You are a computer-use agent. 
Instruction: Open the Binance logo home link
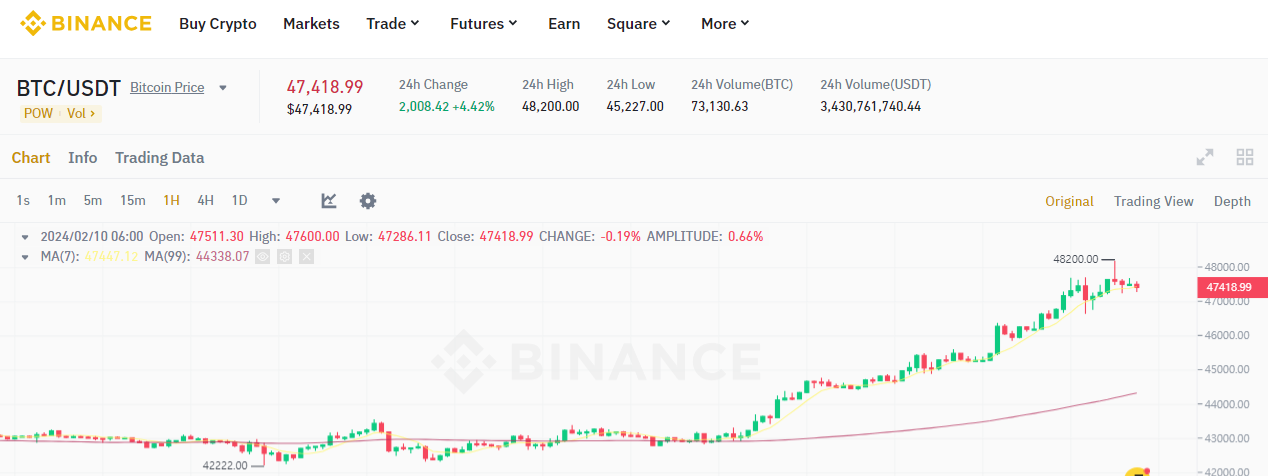[86, 23]
